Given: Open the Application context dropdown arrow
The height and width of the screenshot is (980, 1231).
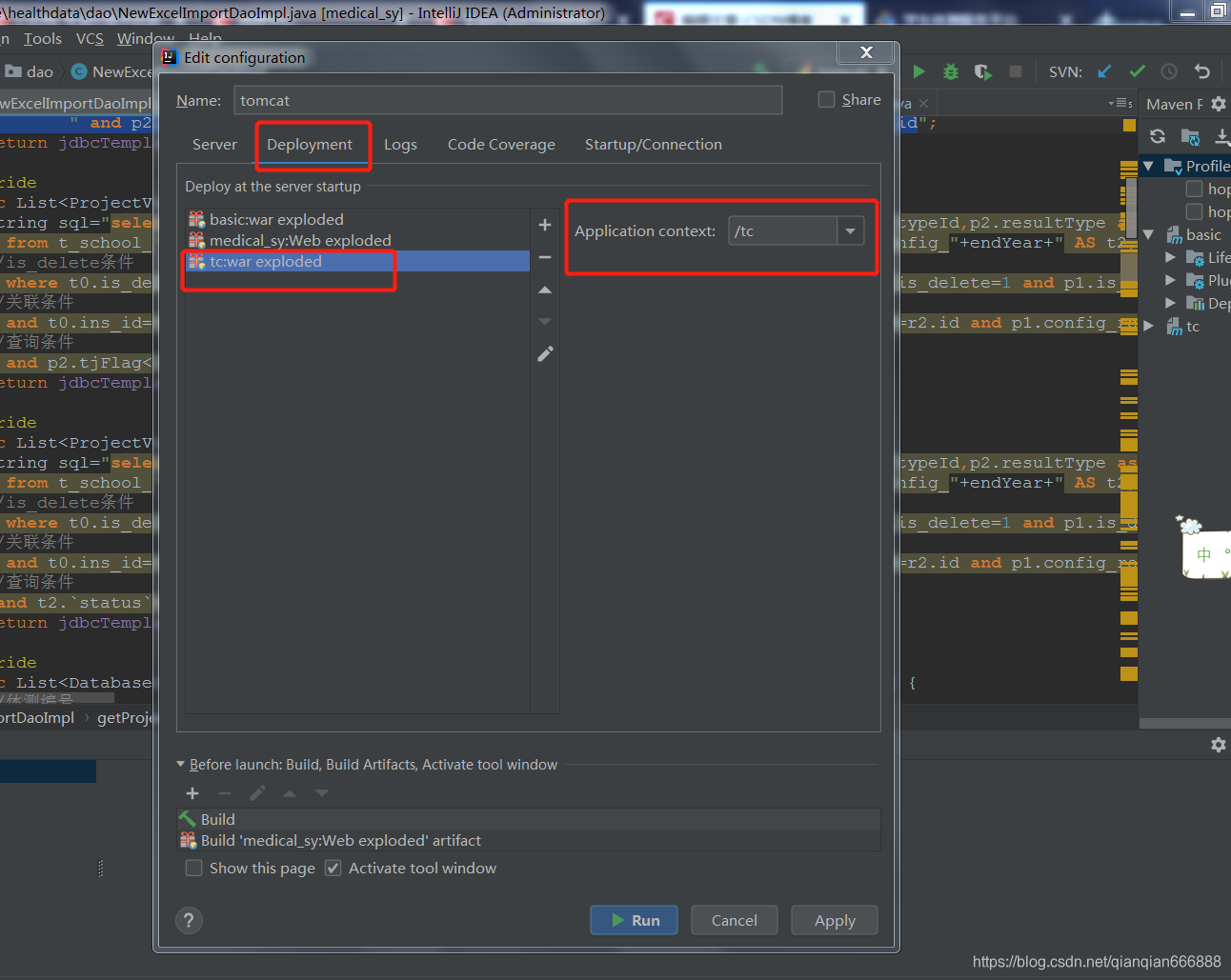Looking at the screenshot, I should coord(850,230).
